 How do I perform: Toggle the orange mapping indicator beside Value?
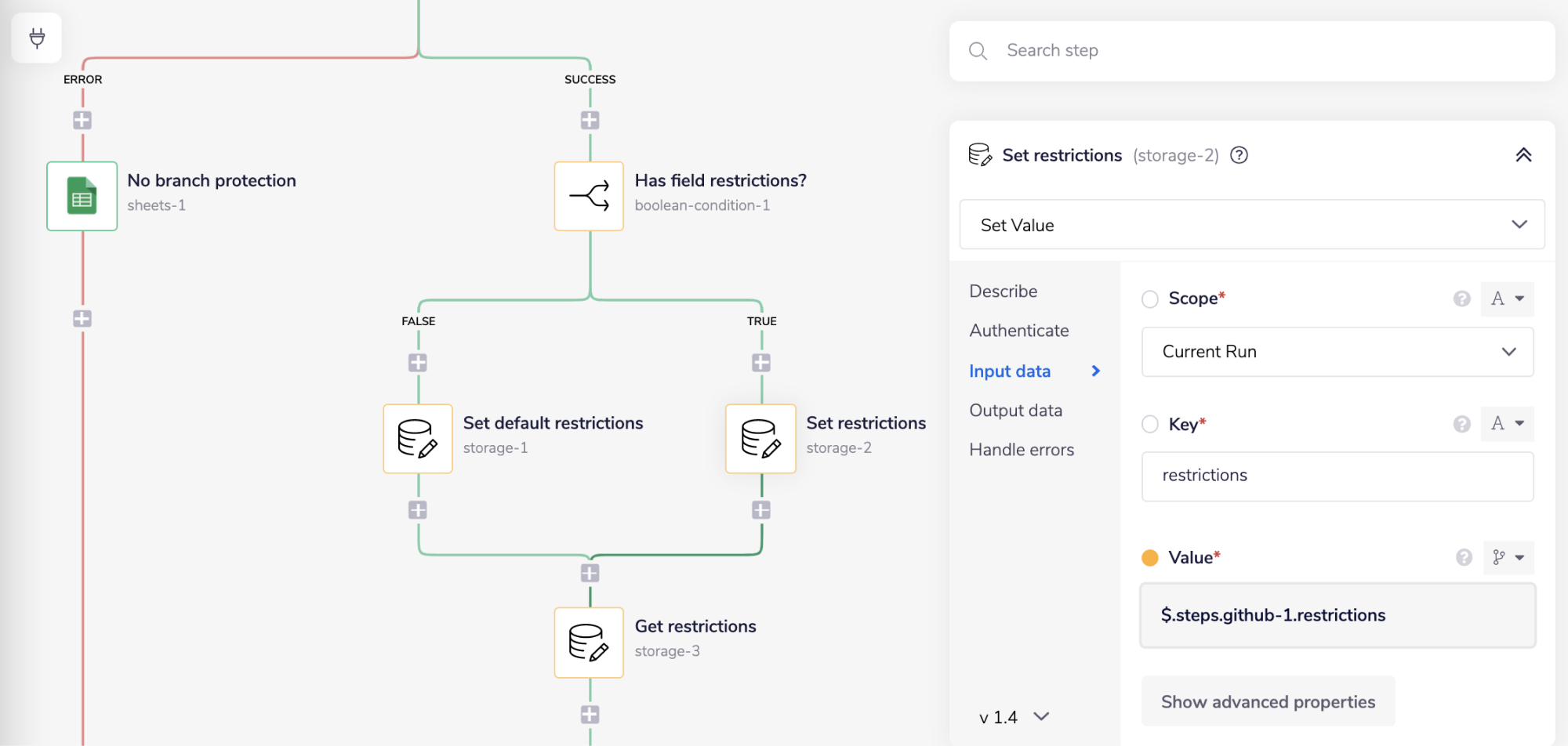point(1149,557)
